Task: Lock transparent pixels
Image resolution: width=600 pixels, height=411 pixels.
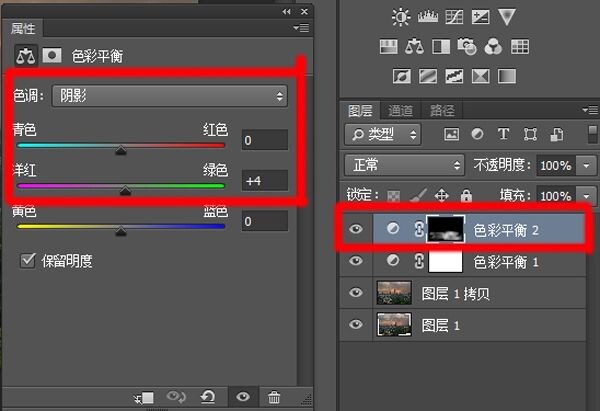Action: 393,196
